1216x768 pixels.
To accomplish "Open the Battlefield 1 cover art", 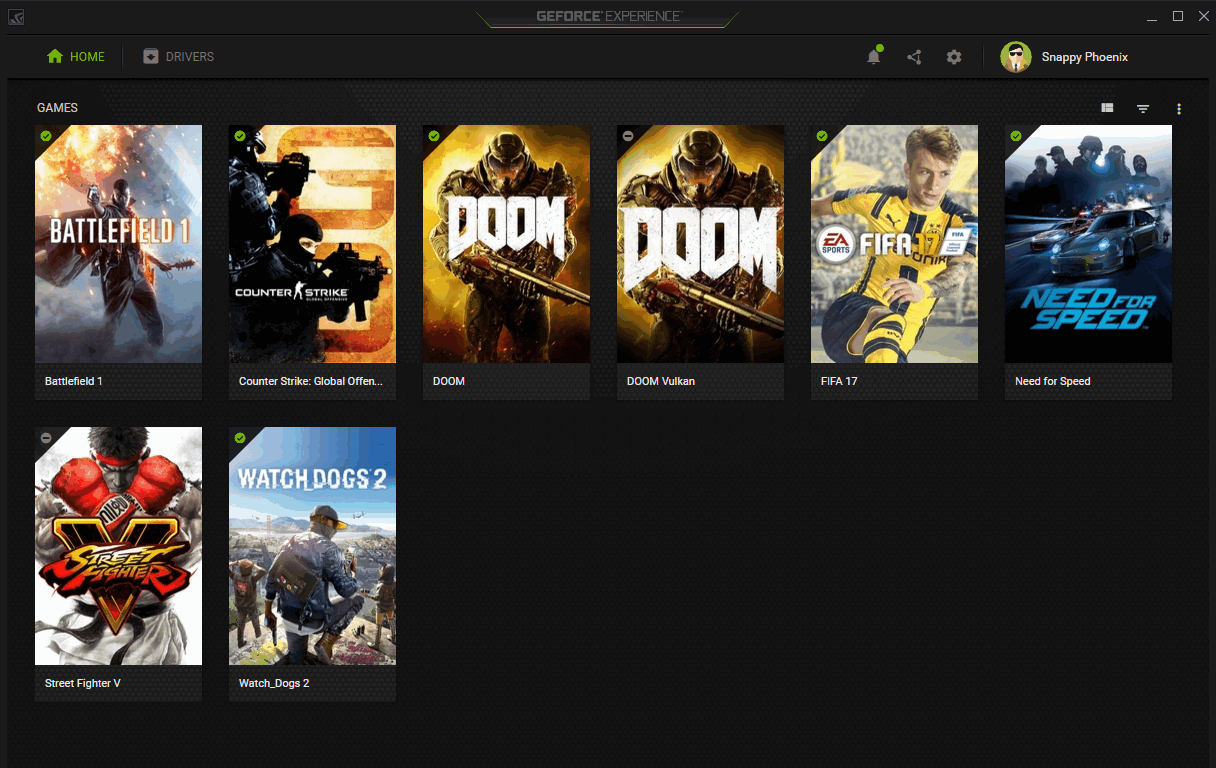I will coord(118,244).
